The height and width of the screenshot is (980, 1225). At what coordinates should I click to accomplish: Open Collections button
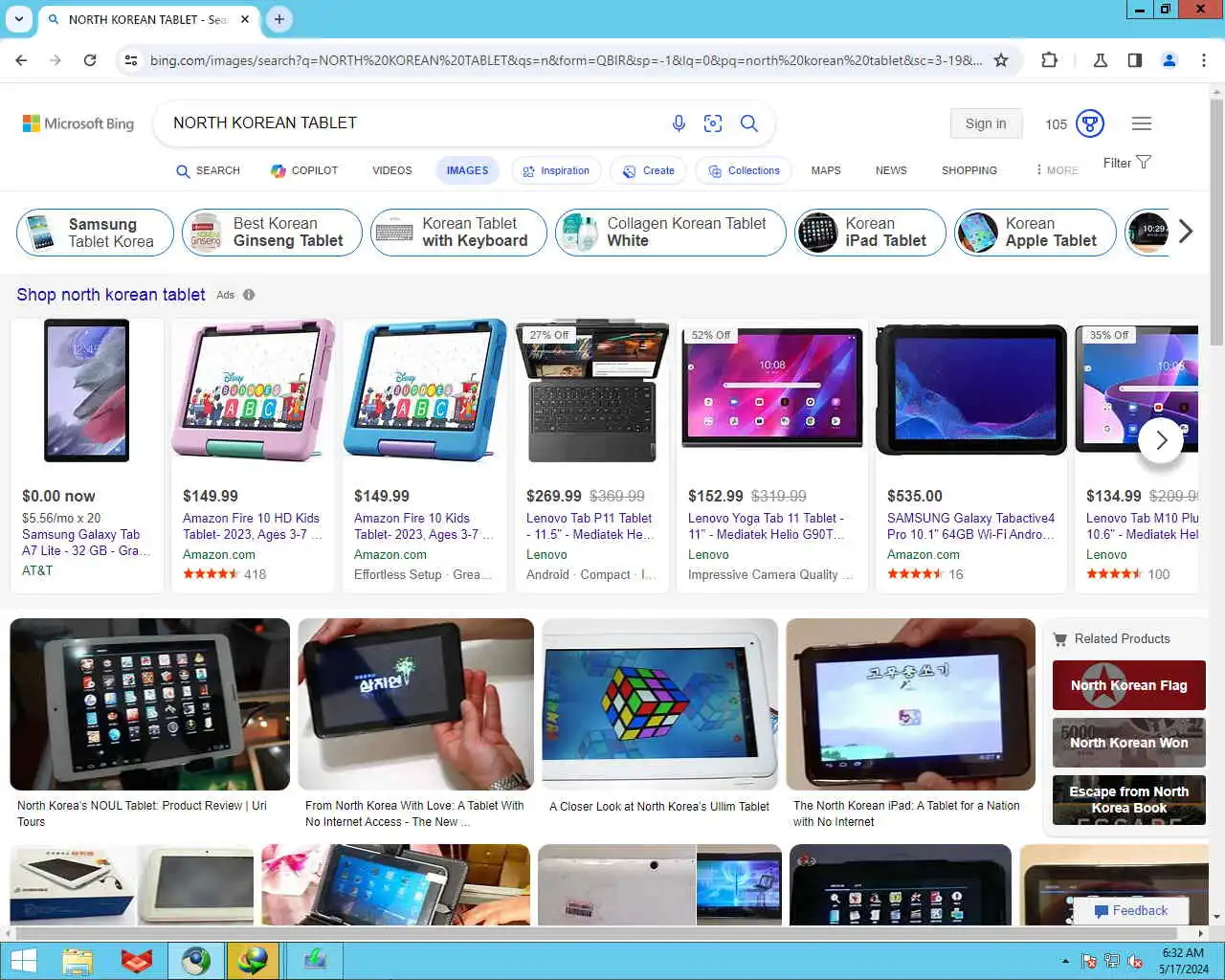[744, 170]
